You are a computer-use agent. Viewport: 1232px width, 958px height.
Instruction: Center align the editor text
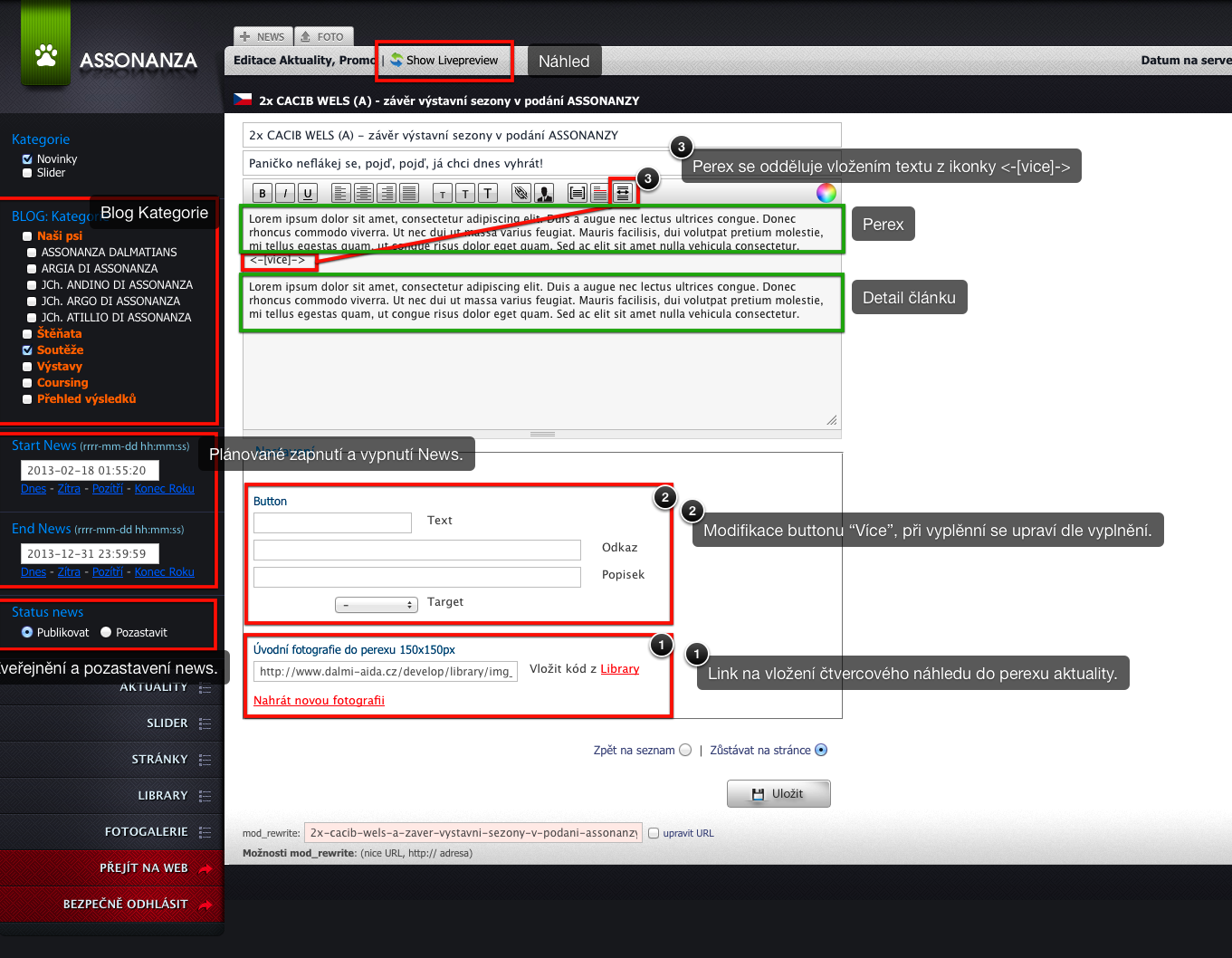point(364,193)
